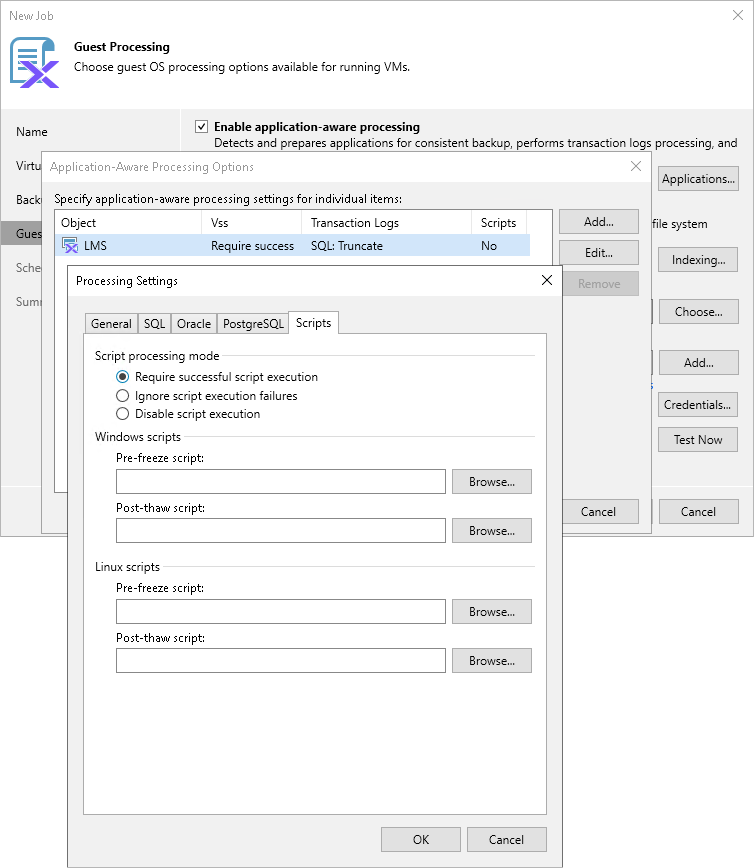Click the Windows Pre-freeze script field

point(281,482)
